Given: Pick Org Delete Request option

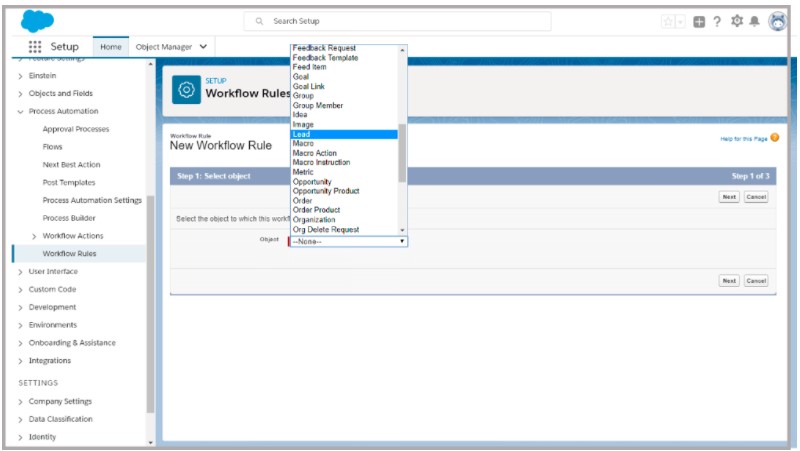Looking at the screenshot, I should (x=326, y=230).
